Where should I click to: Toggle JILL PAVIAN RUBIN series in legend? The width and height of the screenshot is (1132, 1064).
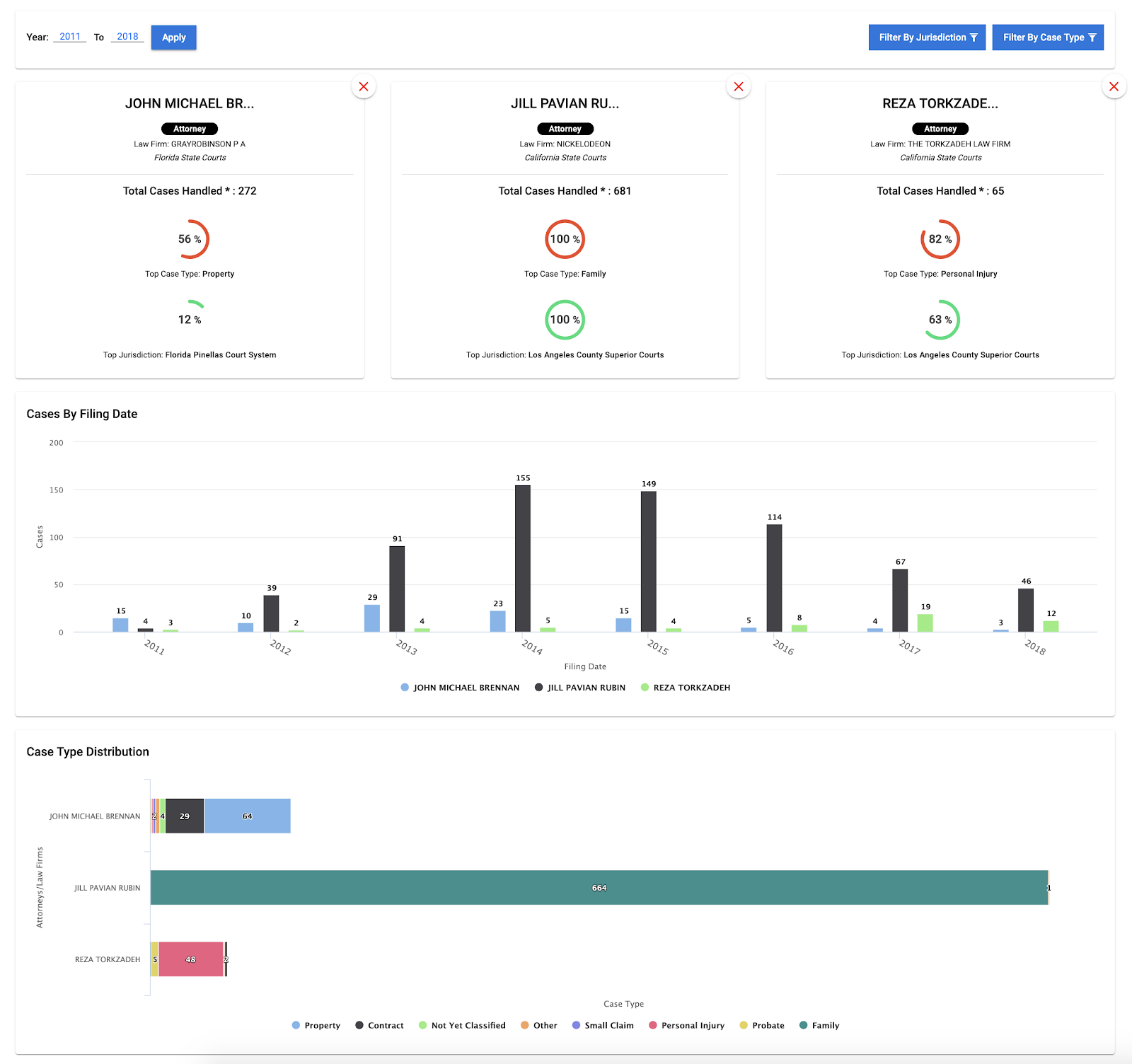580,687
